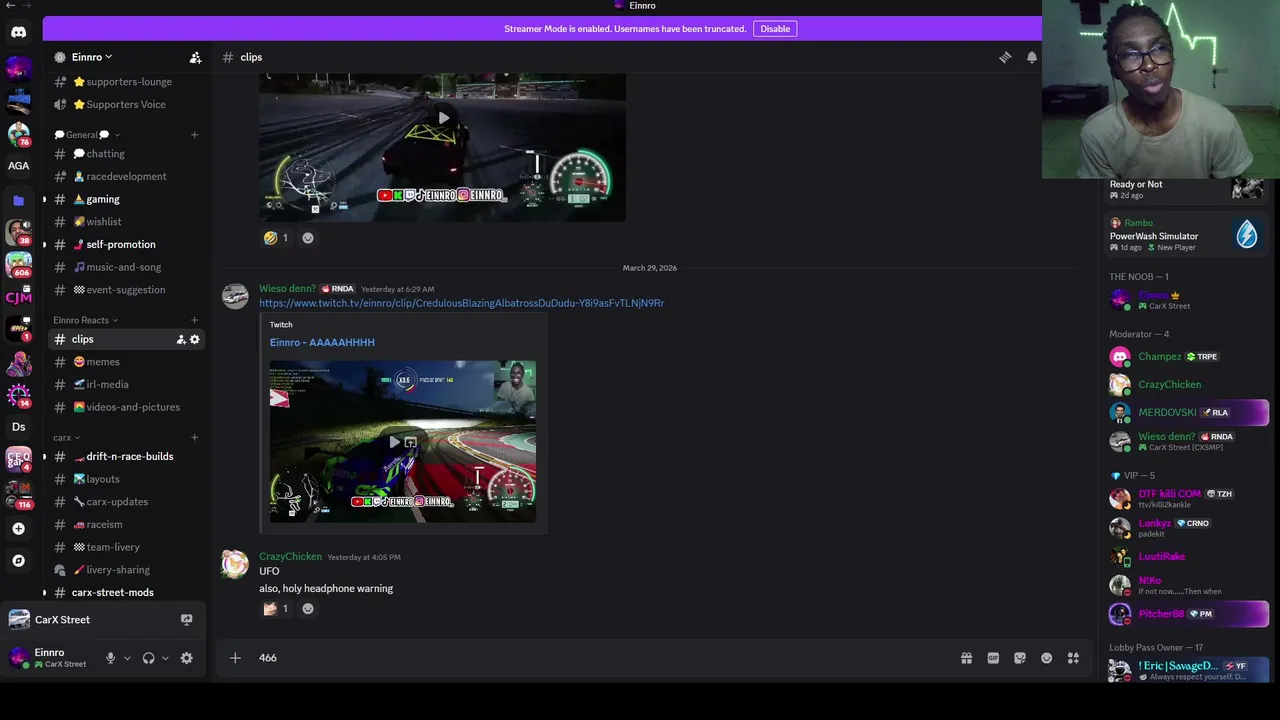The height and width of the screenshot is (720, 1280).
Task: Open the chatting channel
Action: click(125, 154)
